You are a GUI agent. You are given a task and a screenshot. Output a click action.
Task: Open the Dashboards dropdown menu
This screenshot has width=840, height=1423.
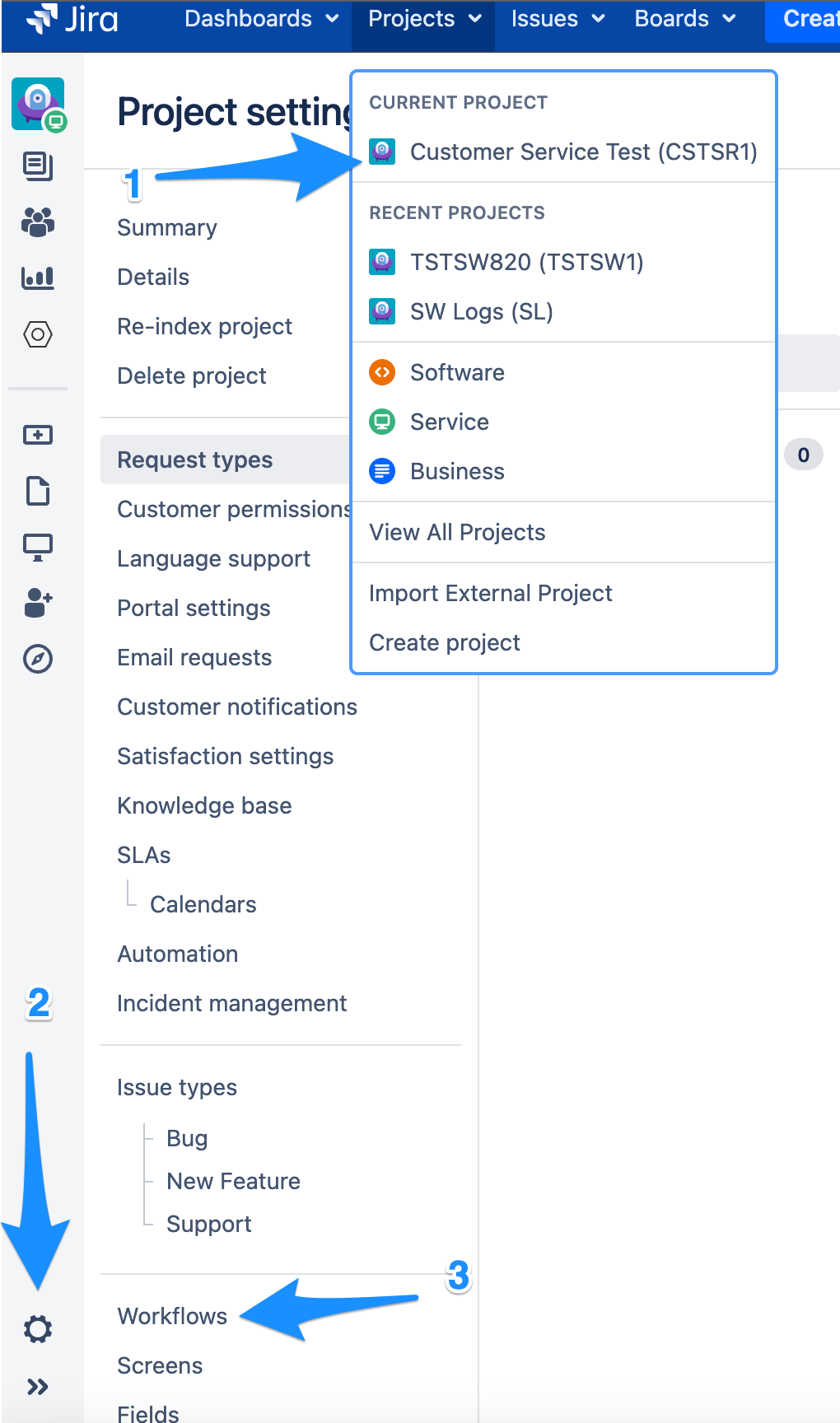pos(261,19)
